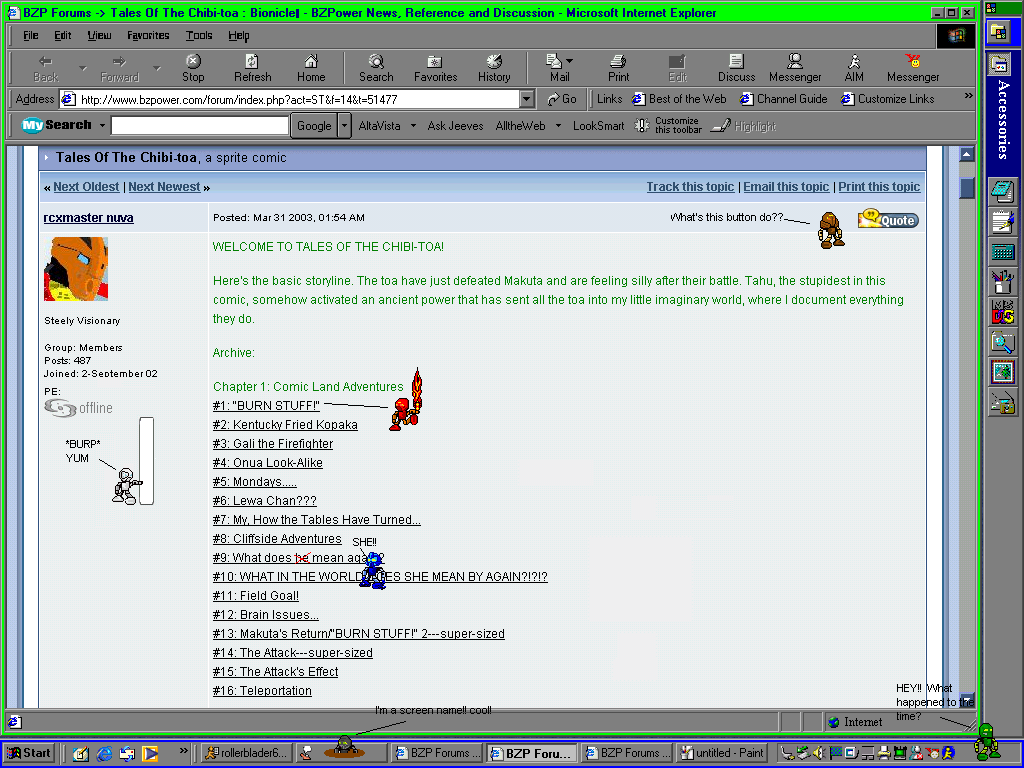Image resolution: width=1024 pixels, height=768 pixels.
Task: Open the Windows Start menu
Action: click(29, 753)
